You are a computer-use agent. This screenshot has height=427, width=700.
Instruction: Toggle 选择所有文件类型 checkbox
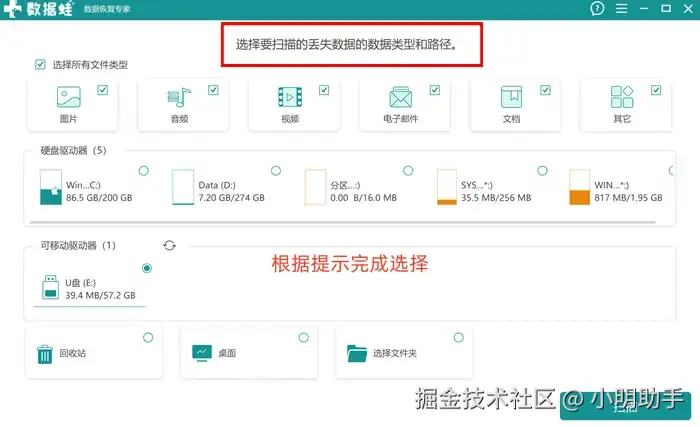click(x=40, y=64)
